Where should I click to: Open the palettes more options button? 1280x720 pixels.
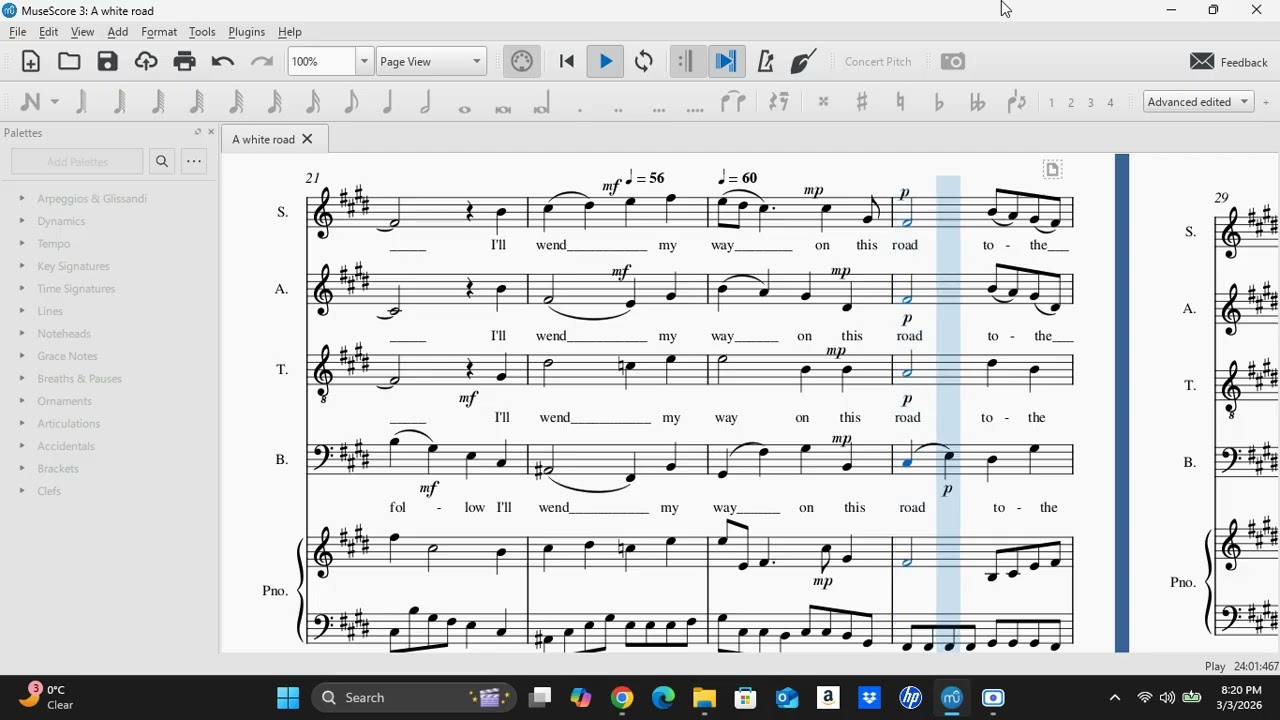pyautogui.click(x=194, y=161)
